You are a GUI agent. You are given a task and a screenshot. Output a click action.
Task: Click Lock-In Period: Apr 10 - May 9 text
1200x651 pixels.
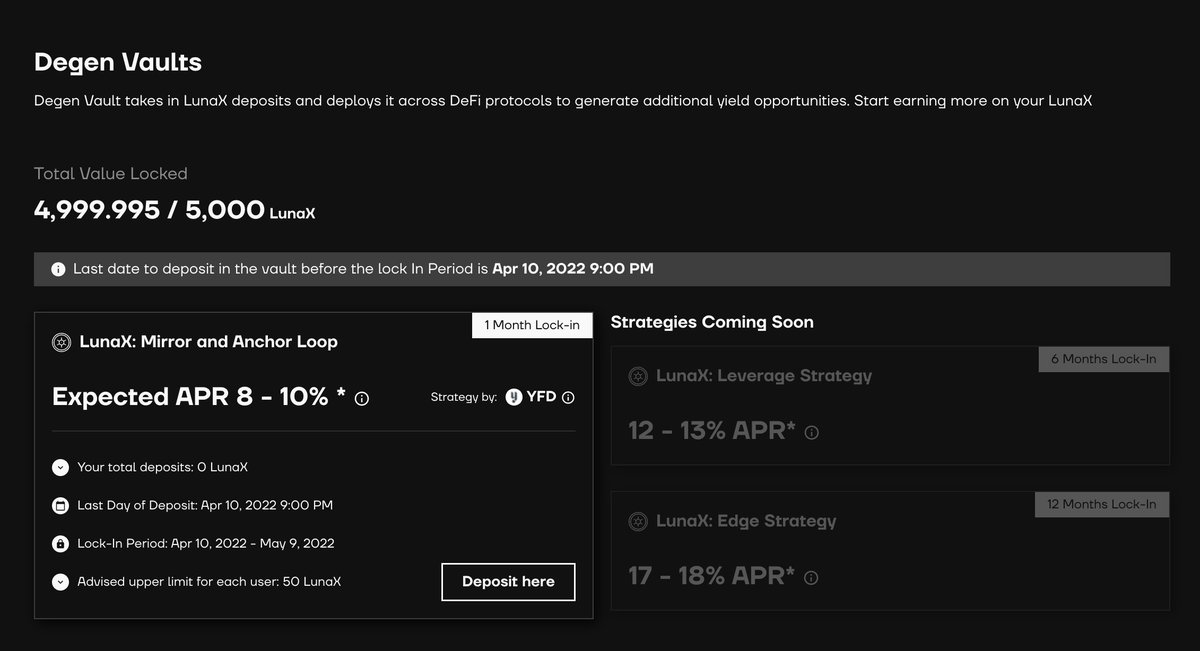[206, 544]
